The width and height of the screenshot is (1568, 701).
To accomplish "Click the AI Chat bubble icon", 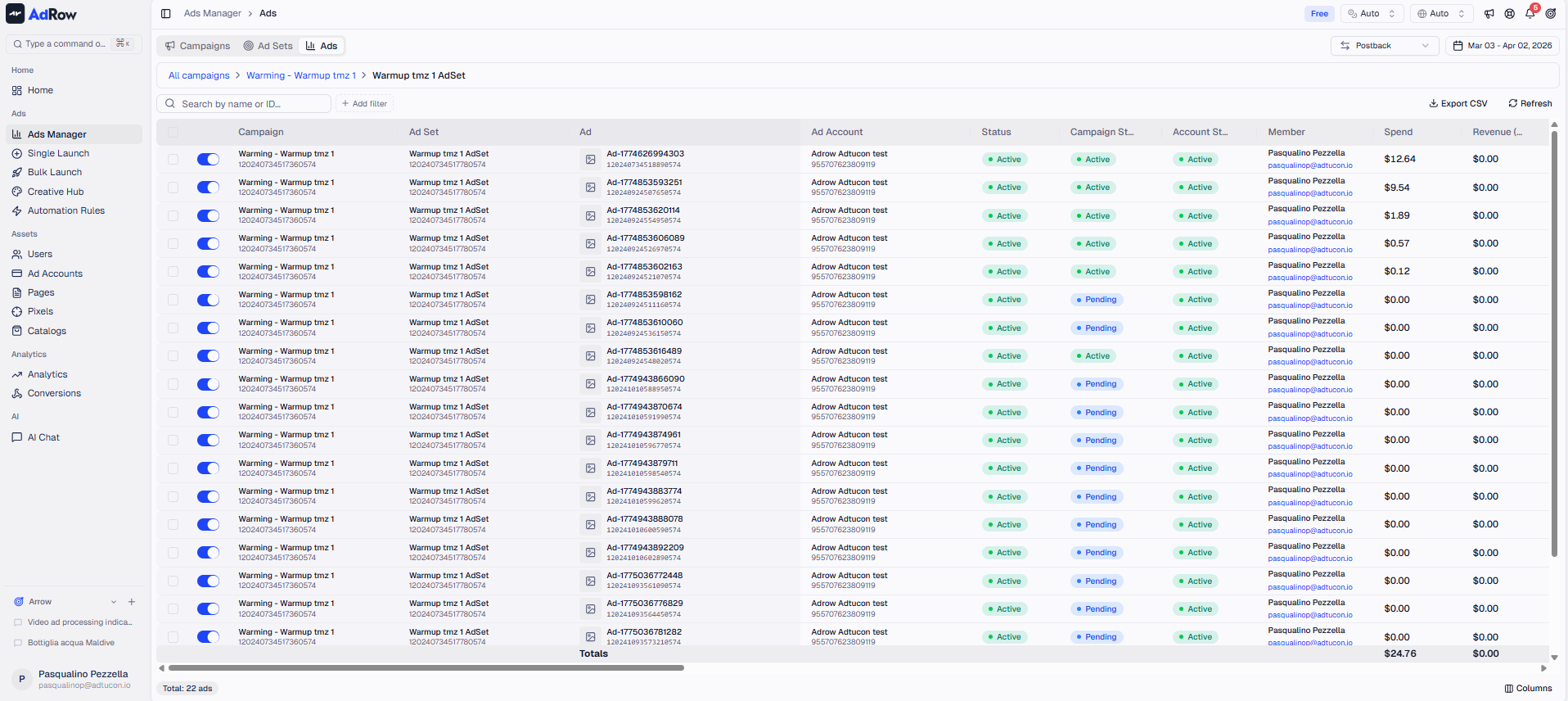I will coord(17,437).
